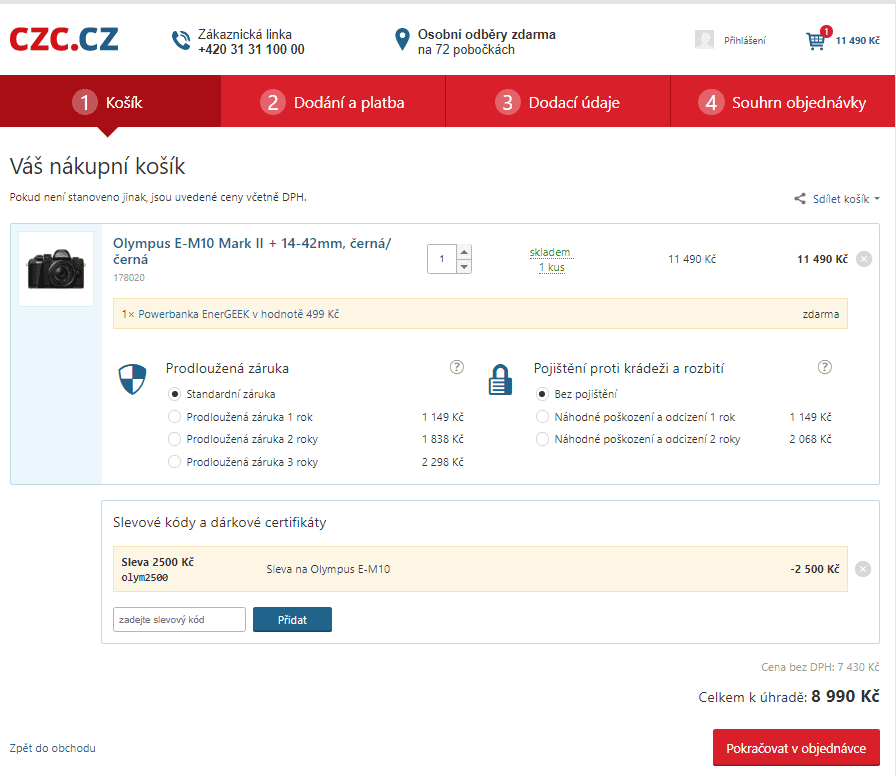Click the share cart icon
The height and width of the screenshot is (776, 896).
(800, 198)
